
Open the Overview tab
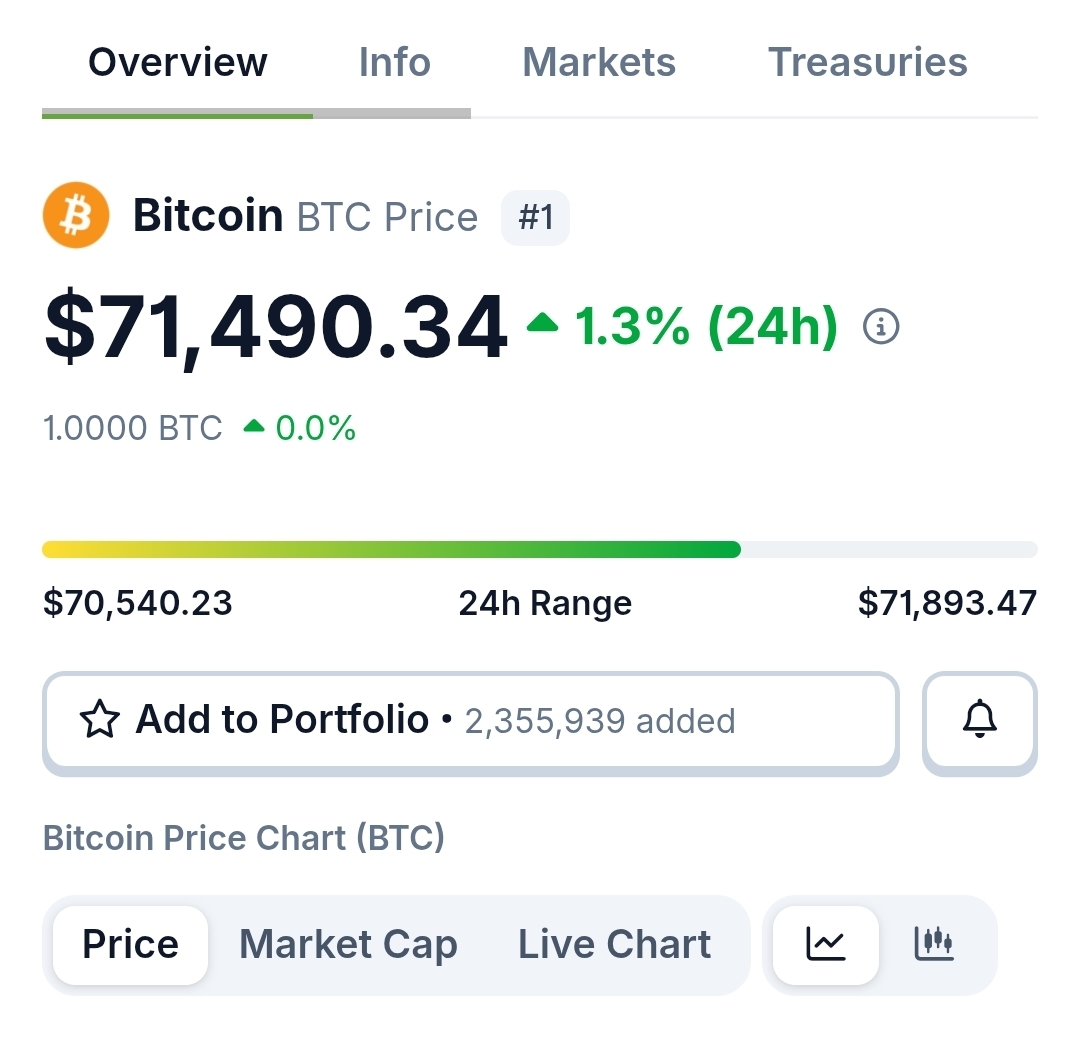[x=178, y=63]
